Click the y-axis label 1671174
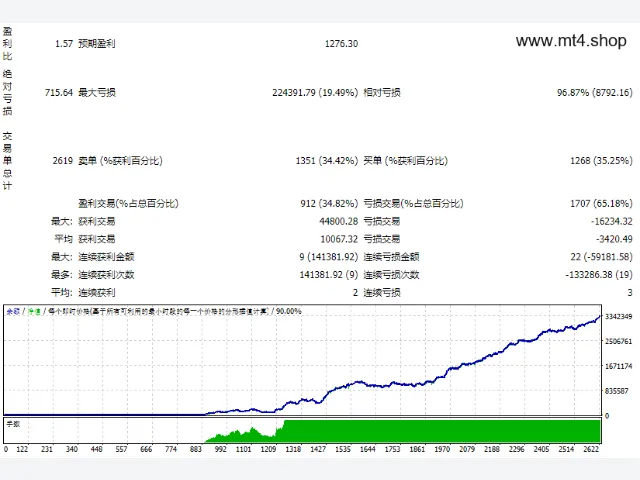The width and height of the screenshot is (640, 480). tap(618, 366)
